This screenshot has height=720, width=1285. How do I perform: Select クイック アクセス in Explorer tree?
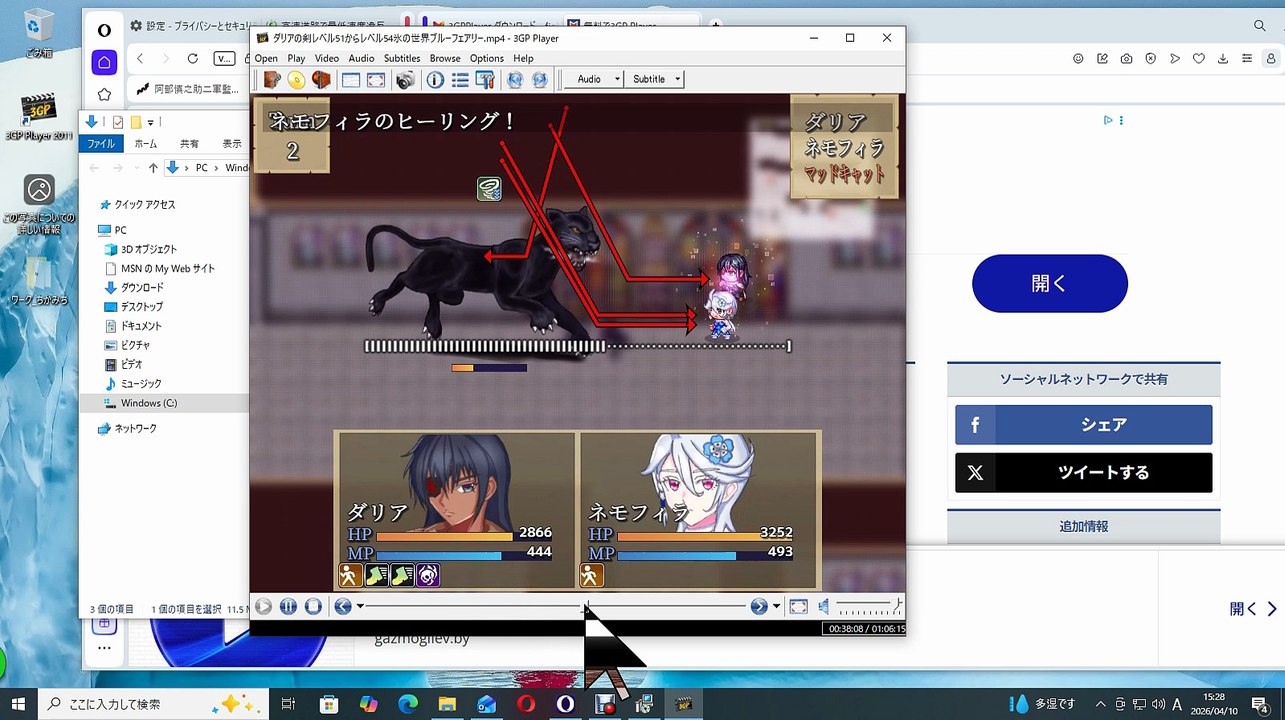(145, 204)
